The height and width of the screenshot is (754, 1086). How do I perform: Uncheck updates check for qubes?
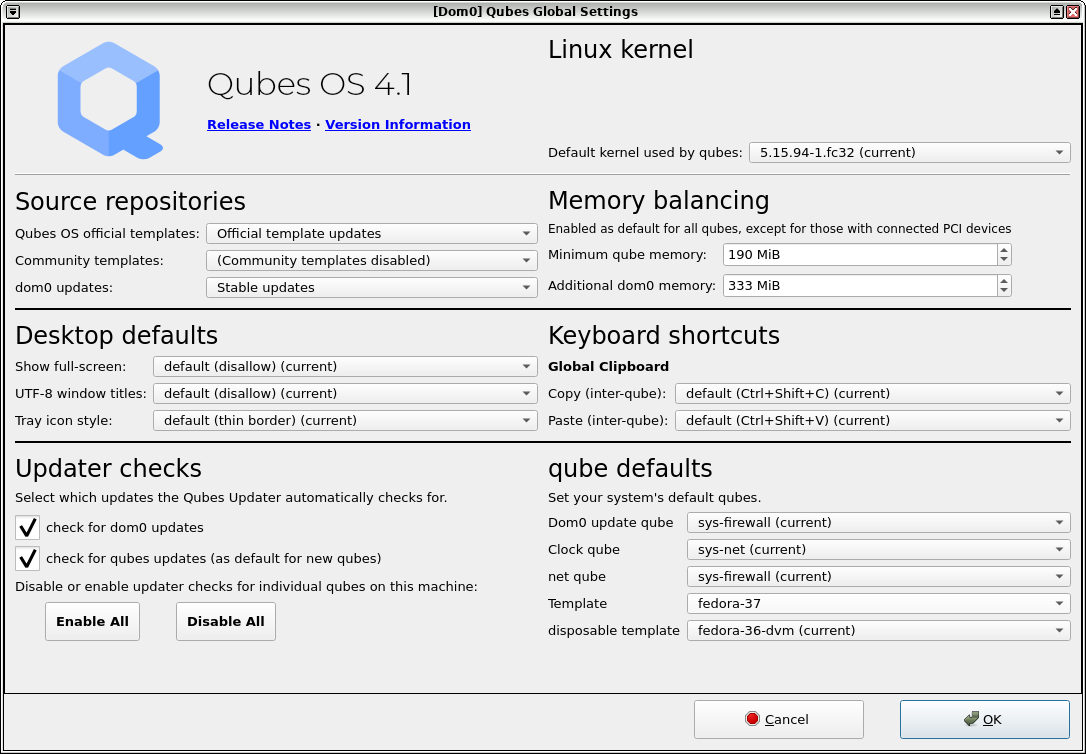click(x=27, y=559)
